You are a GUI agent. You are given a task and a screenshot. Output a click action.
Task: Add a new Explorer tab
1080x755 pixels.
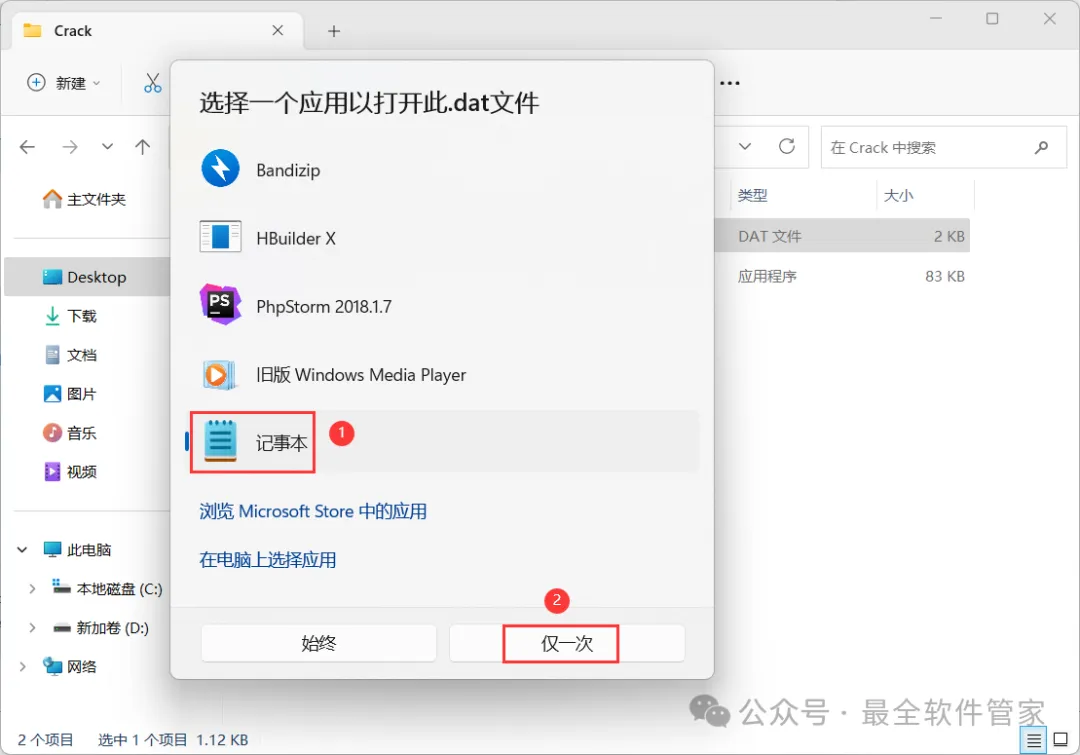[333, 31]
